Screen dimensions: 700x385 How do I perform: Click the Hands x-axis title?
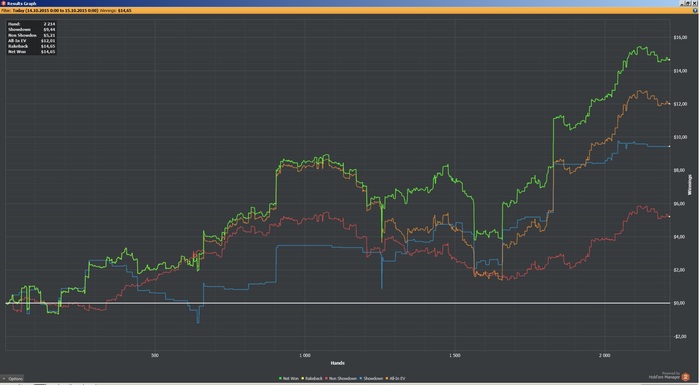(x=338, y=363)
